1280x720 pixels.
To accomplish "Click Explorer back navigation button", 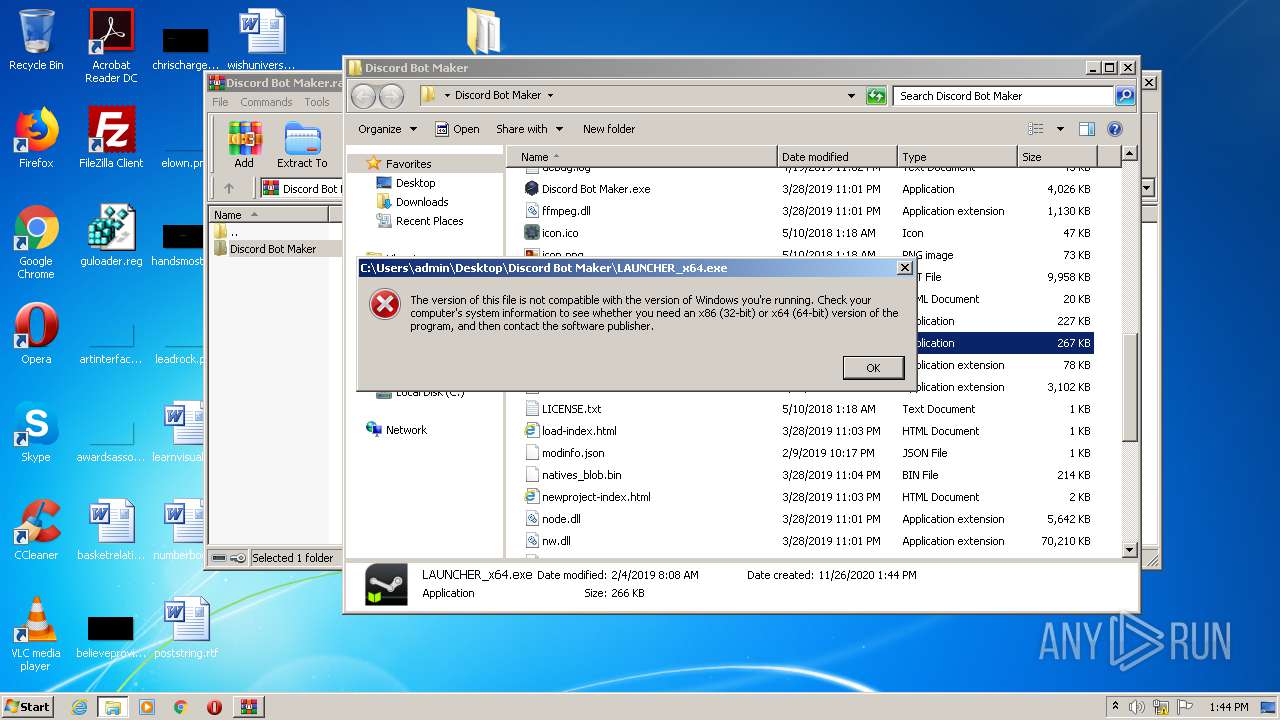I will [x=363, y=96].
